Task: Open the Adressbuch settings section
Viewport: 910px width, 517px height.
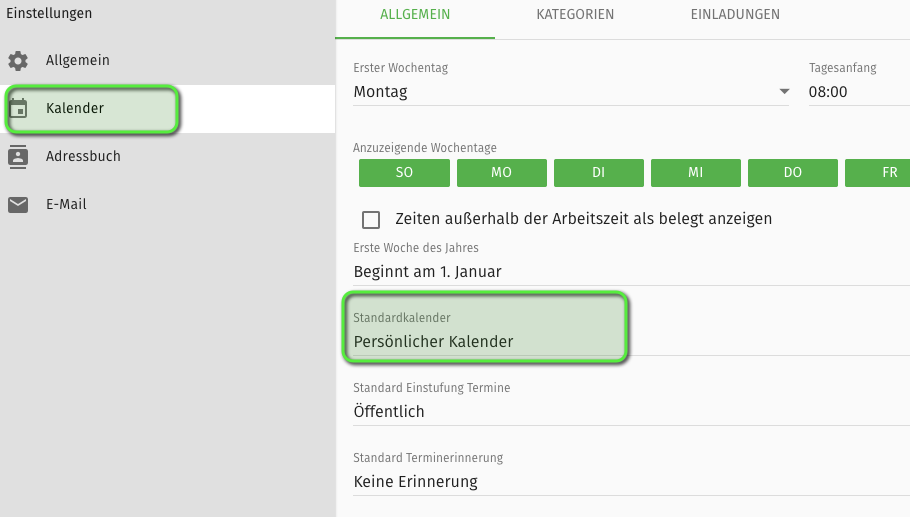Action: click(x=83, y=157)
